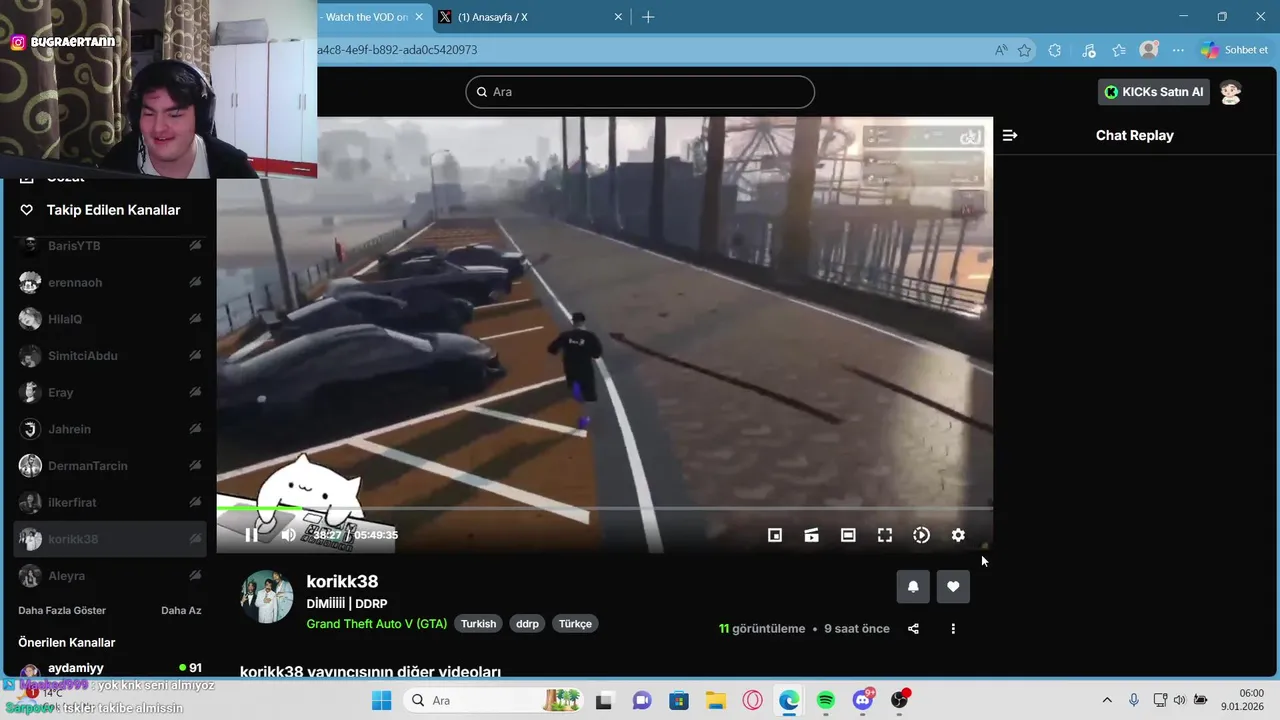Image resolution: width=1280 pixels, height=720 pixels.
Task: Open erennaoh channel in sidebar
Action: pyautogui.click(x=110, y=283)
